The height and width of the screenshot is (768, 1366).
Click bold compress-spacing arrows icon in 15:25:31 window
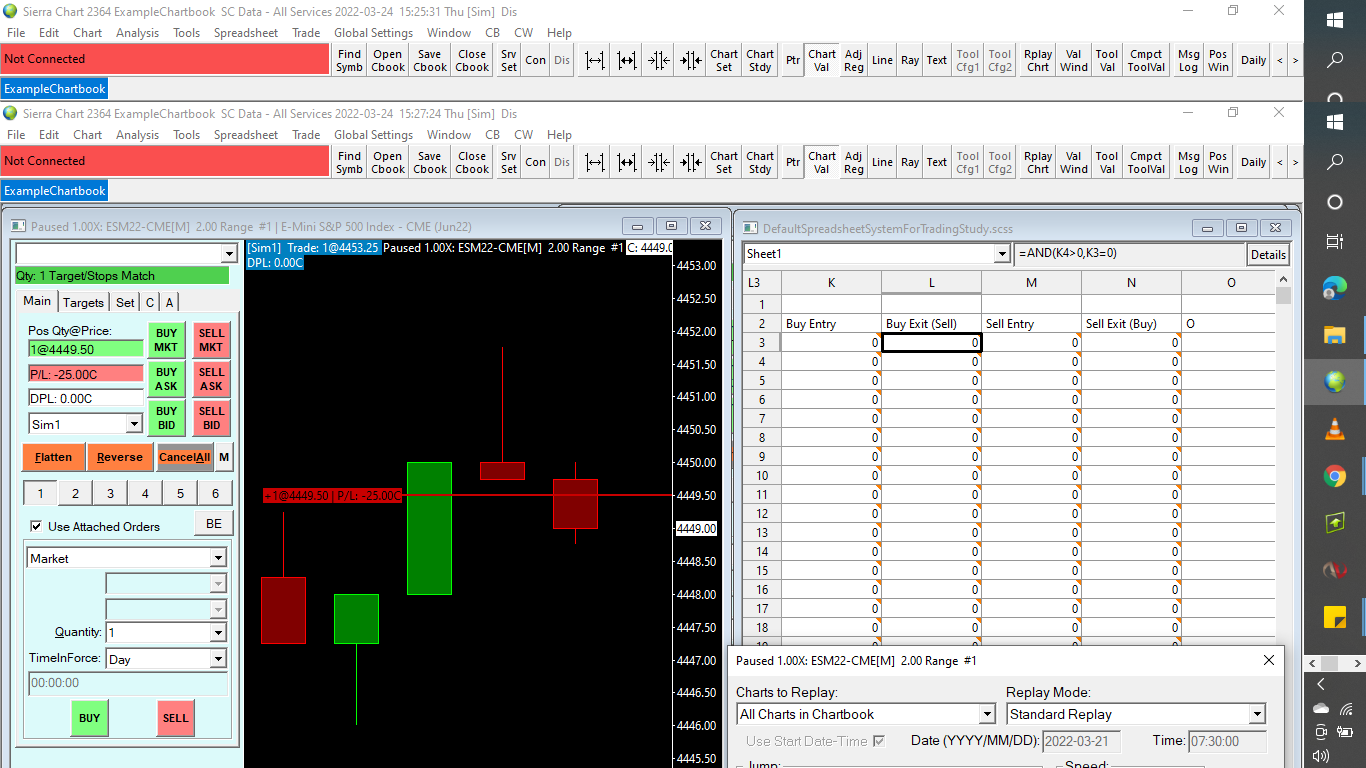pos(691,60)
